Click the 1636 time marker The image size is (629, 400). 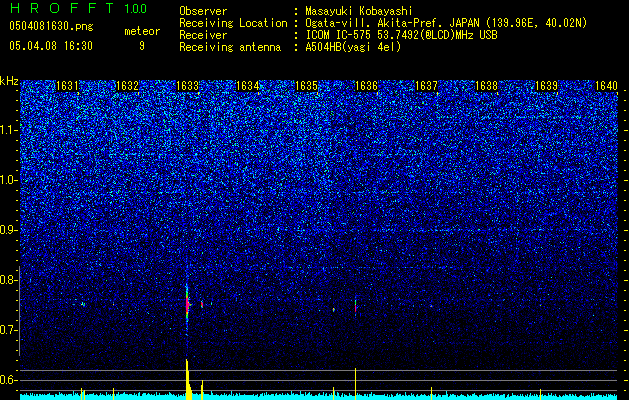[x=366, y=86]
